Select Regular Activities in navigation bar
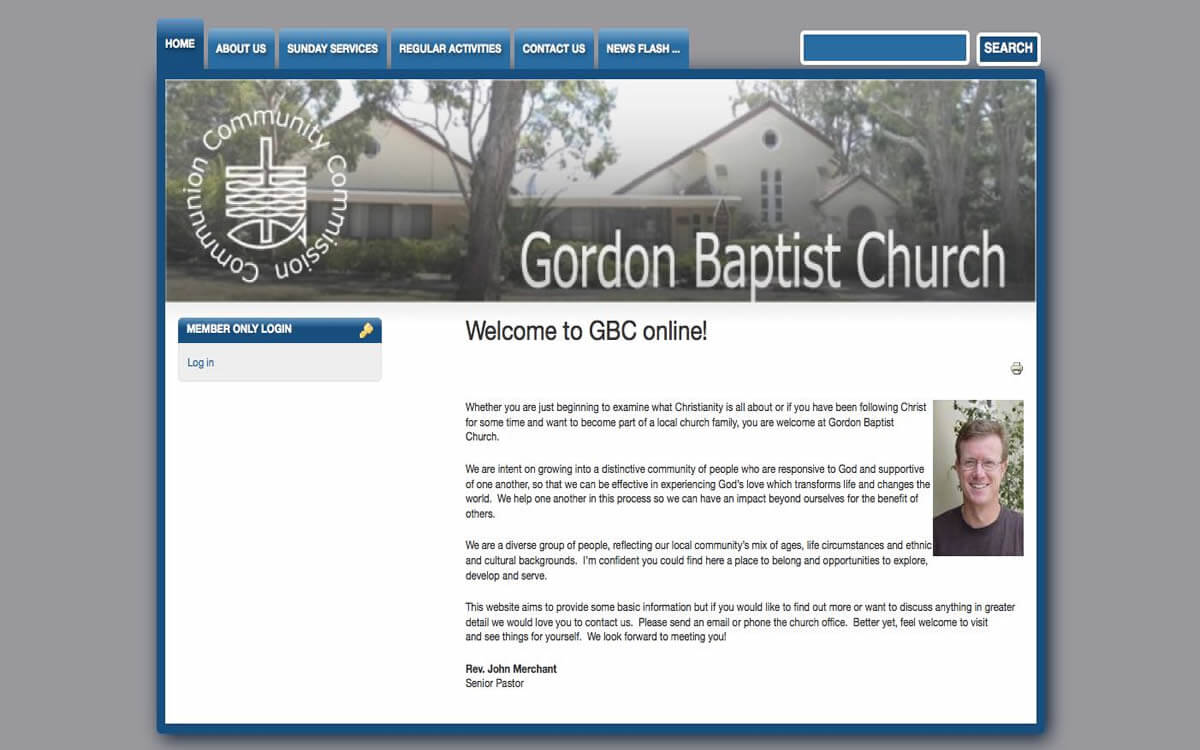Screen dimensions: 1200x750 tap(450, 49)
